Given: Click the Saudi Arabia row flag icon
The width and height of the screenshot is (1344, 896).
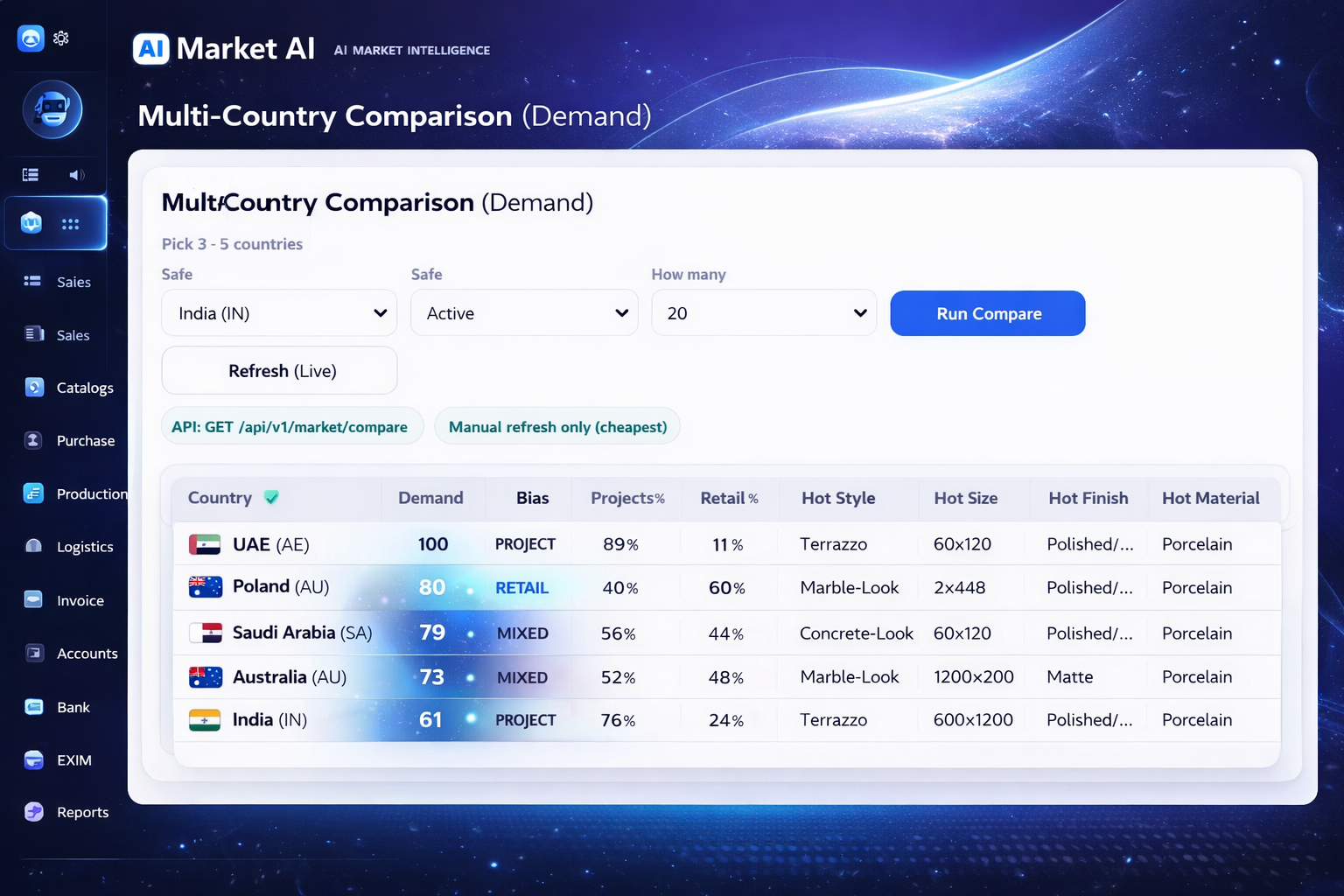Looking at the screenshot, I should (206, 632).
